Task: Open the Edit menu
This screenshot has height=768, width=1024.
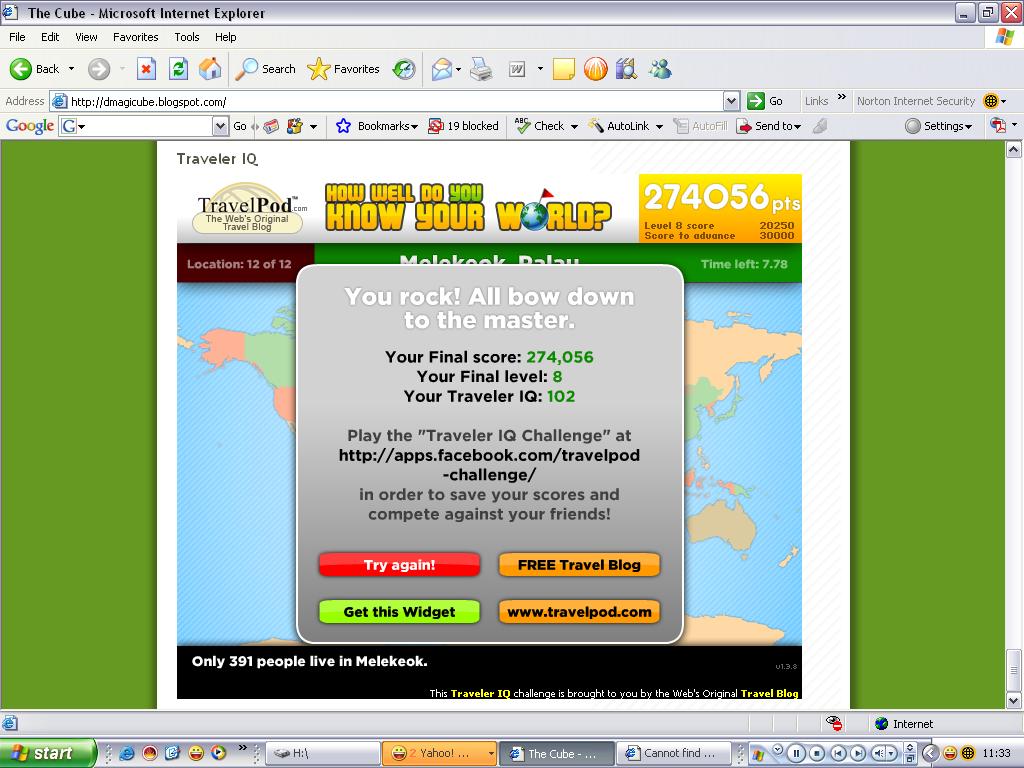Action: point(50,37)
